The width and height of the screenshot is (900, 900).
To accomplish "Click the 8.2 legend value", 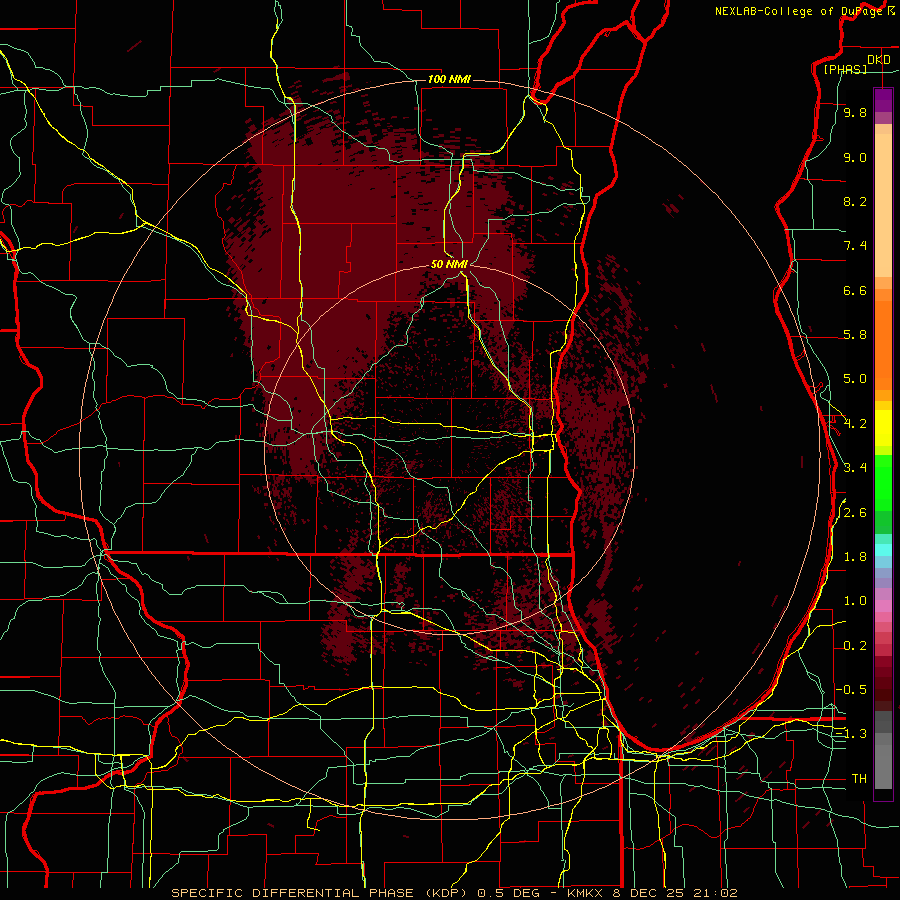I will tap(855, 202).
